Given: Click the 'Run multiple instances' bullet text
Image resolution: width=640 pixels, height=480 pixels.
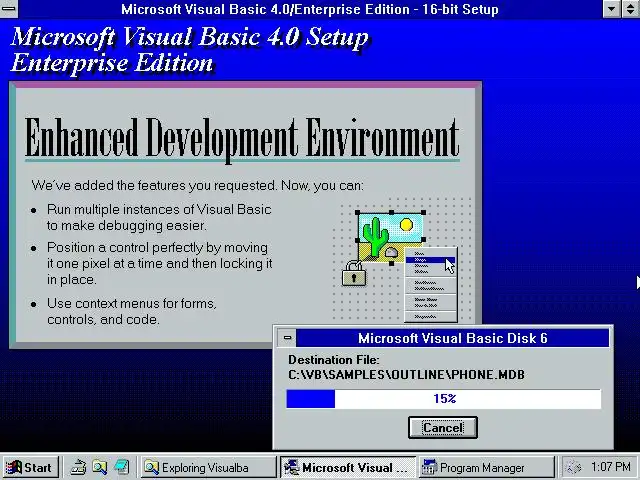Looking at the screenshot, I should coord(159,217).
